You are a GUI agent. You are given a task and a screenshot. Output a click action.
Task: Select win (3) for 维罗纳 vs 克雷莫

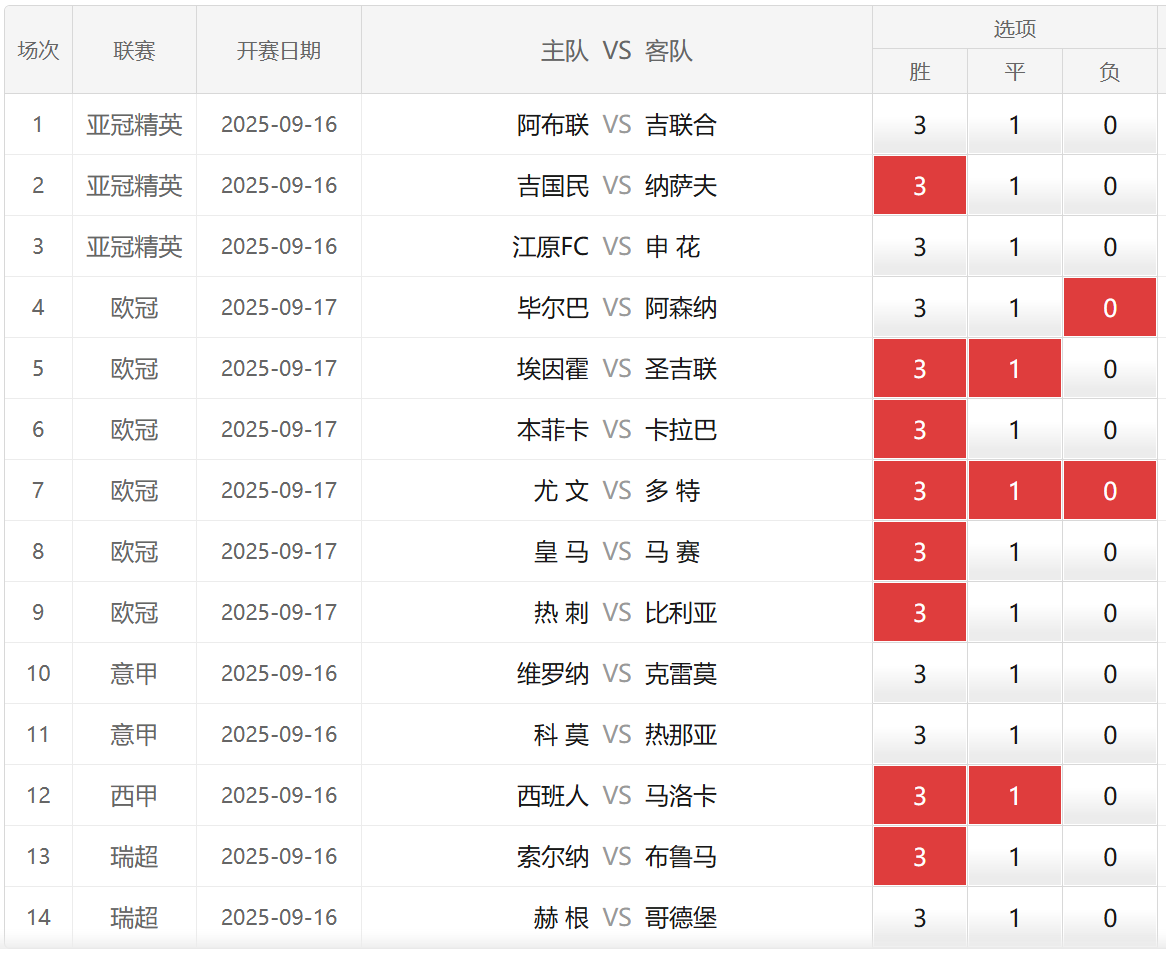[x=920, y=674]
